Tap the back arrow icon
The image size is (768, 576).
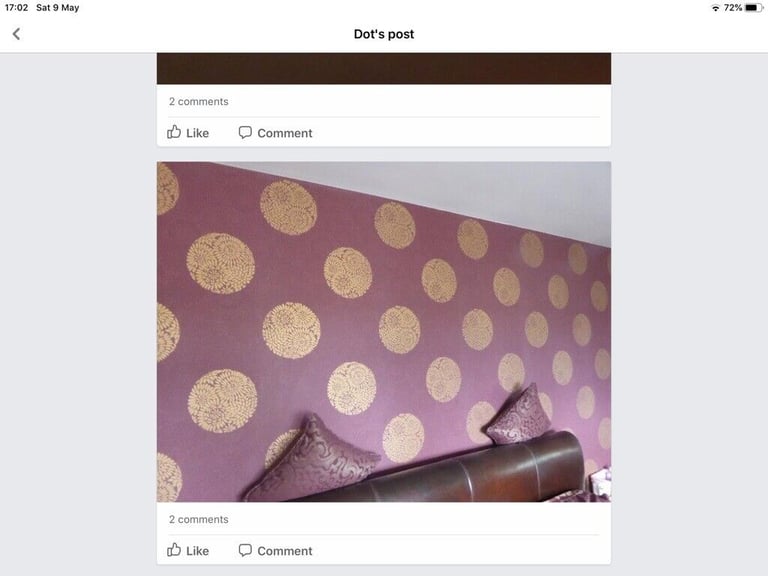click(16, 34)
